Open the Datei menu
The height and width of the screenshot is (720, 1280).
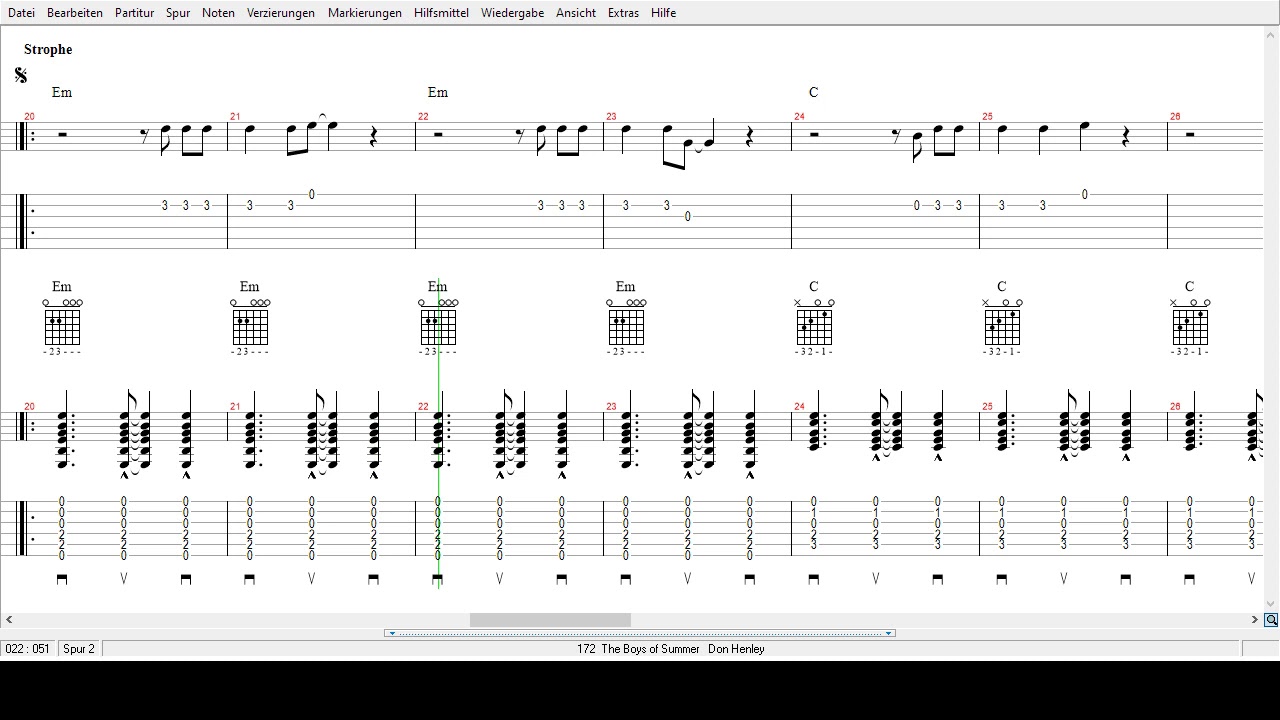click(x=21, y=13)
